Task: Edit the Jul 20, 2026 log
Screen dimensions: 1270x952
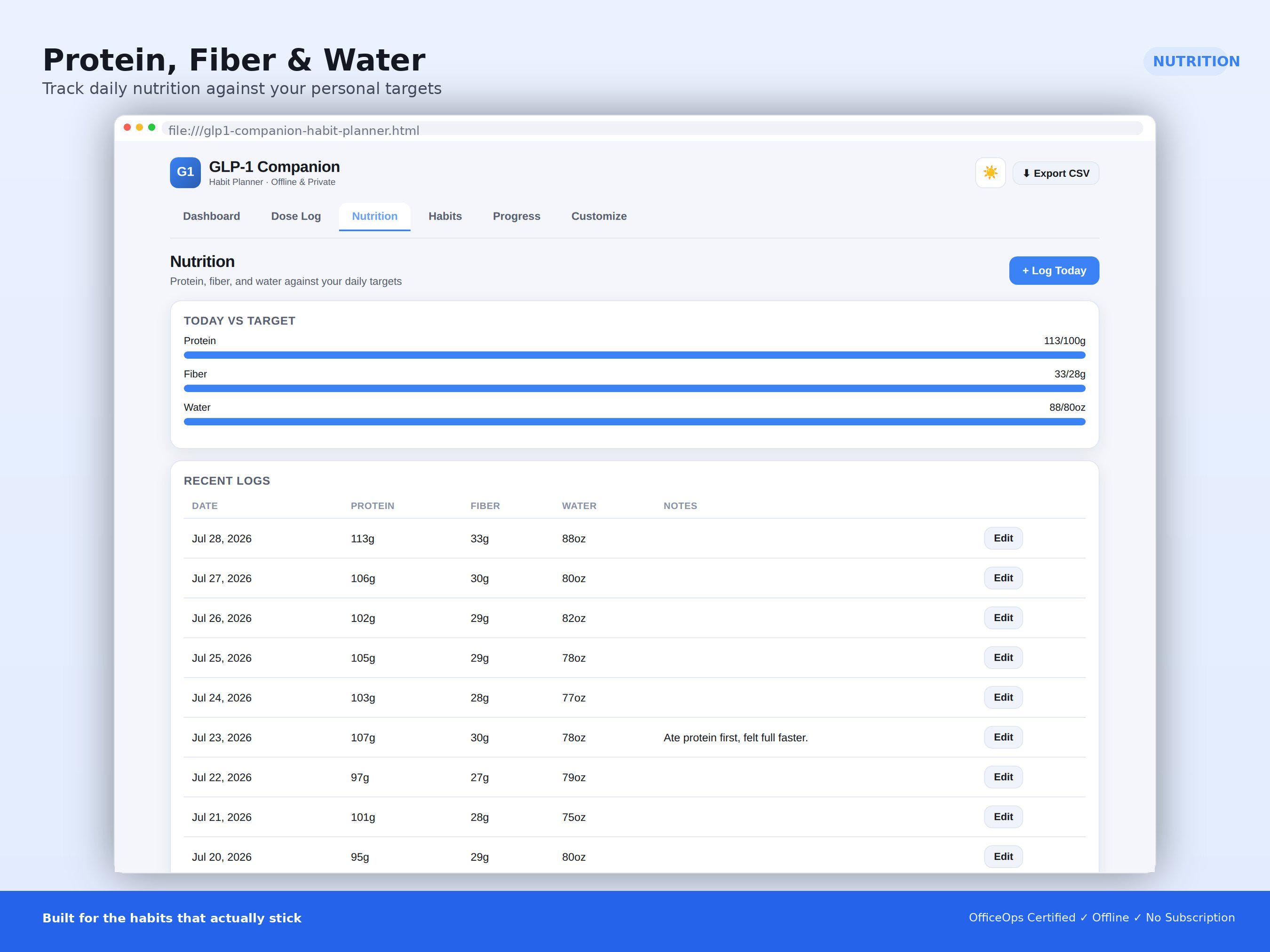Action: [1003, 856]
